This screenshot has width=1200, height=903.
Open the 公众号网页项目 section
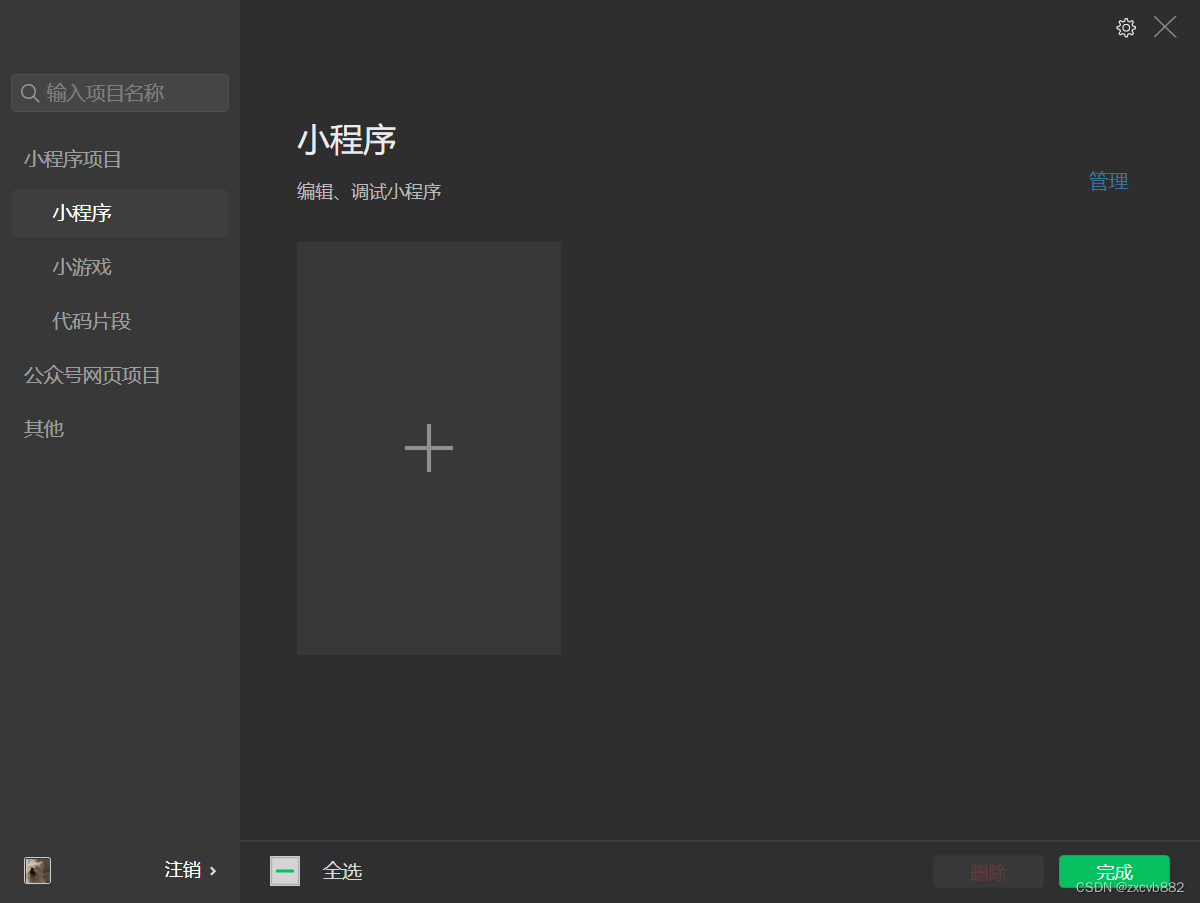tap(90, 374)
